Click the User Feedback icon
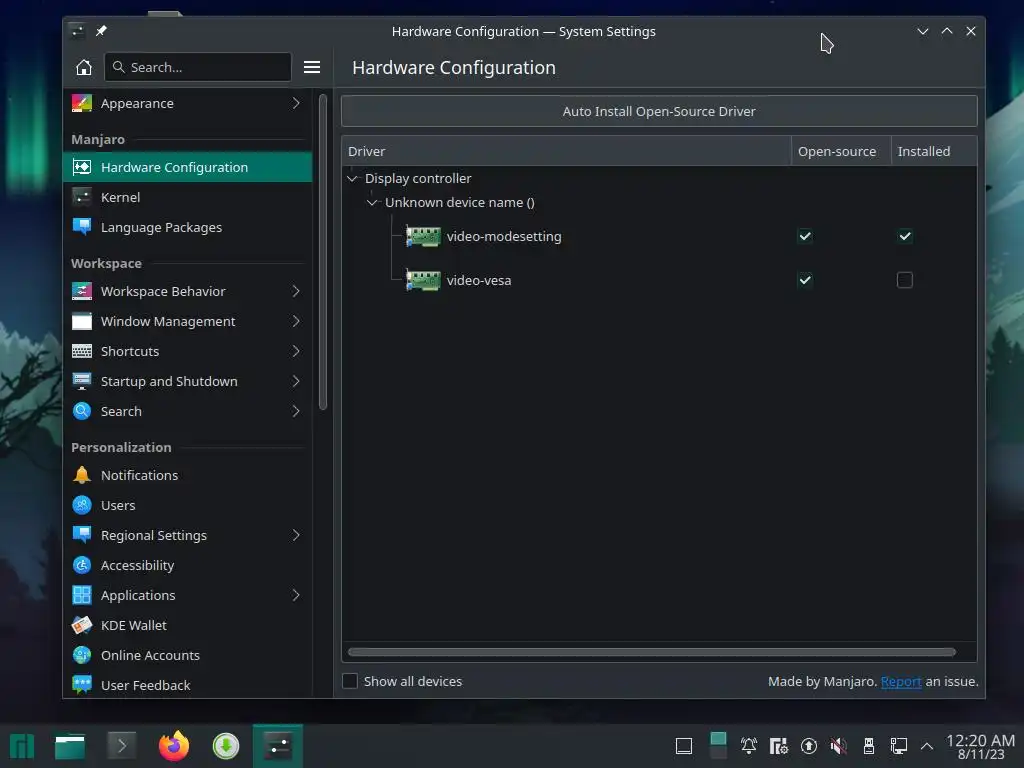The height and width of the screenshot is (768, 1024). click(82, 685)
